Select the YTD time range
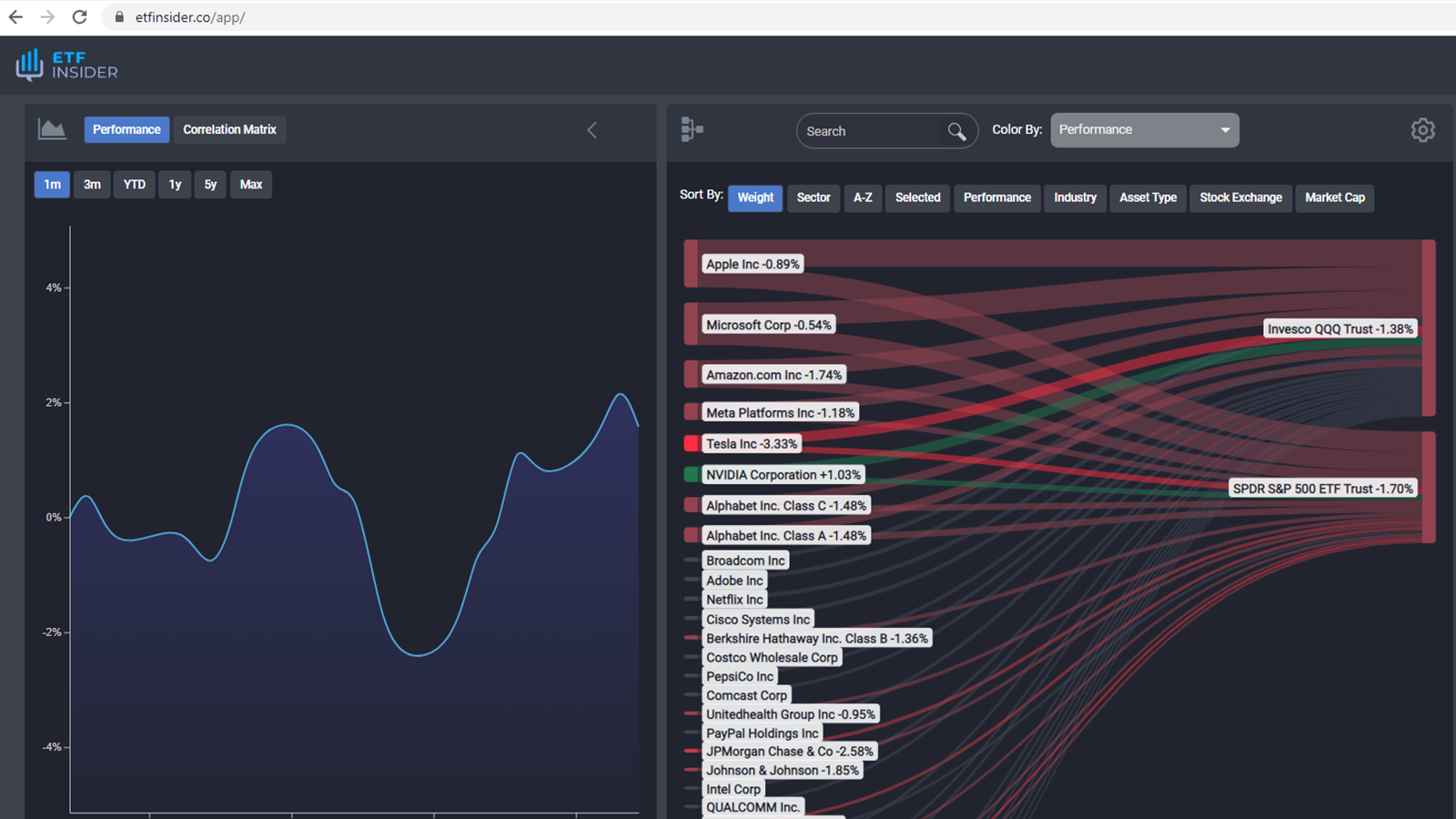The width and height of the screenshot is (1456, 819). tap(135, 185)
